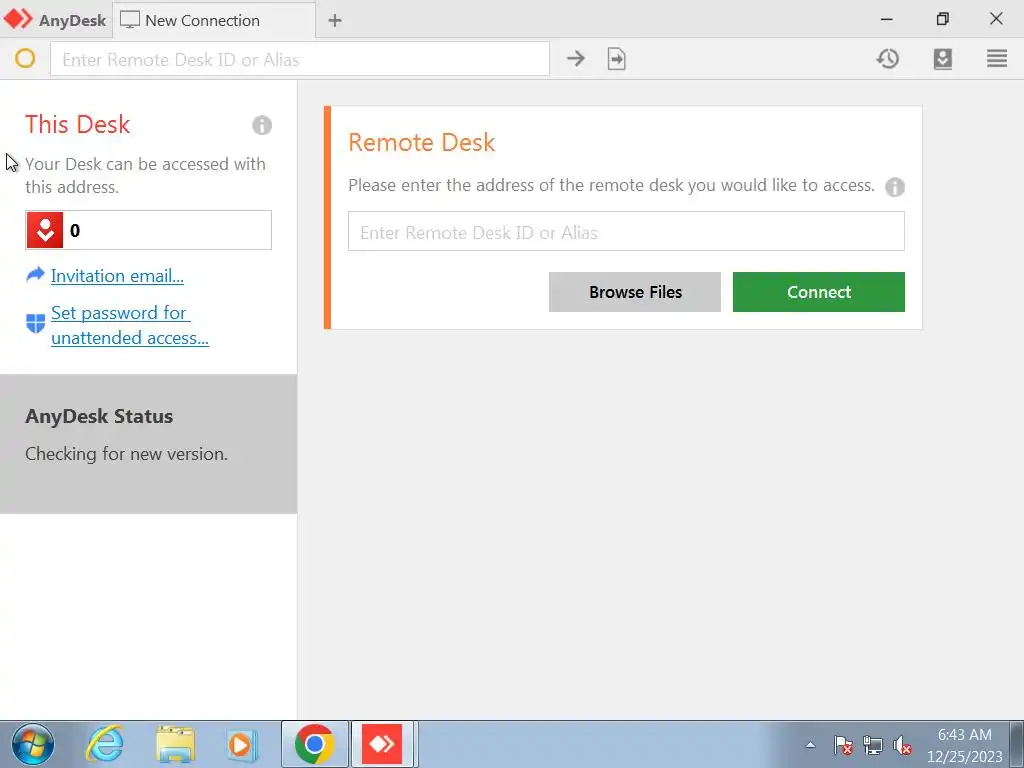Click the info icon beside This Desk
Screen dimensions: 1024x768
pos(262,125)
